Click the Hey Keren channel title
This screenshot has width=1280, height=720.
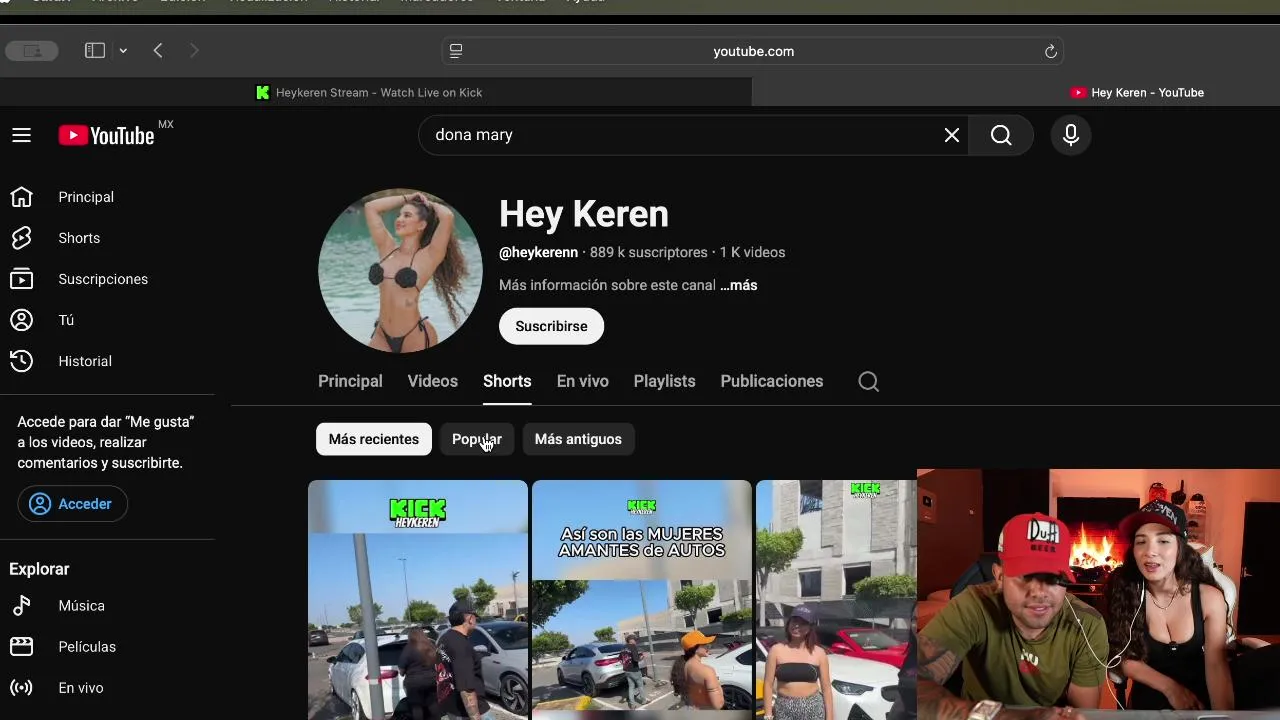584,214
